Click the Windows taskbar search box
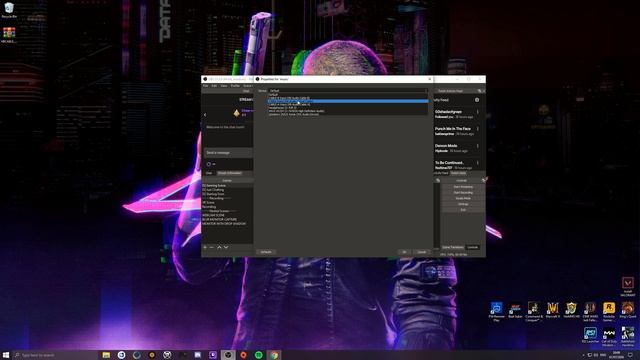This screenshot has height=360, width=640. [55, 355]
